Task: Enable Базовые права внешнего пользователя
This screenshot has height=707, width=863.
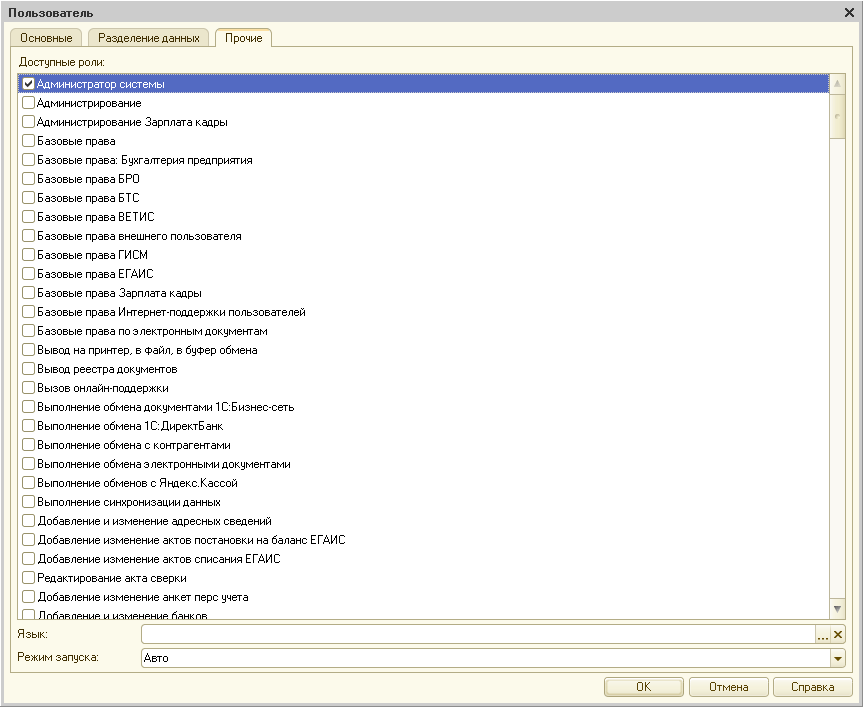Action: [28, 235]
